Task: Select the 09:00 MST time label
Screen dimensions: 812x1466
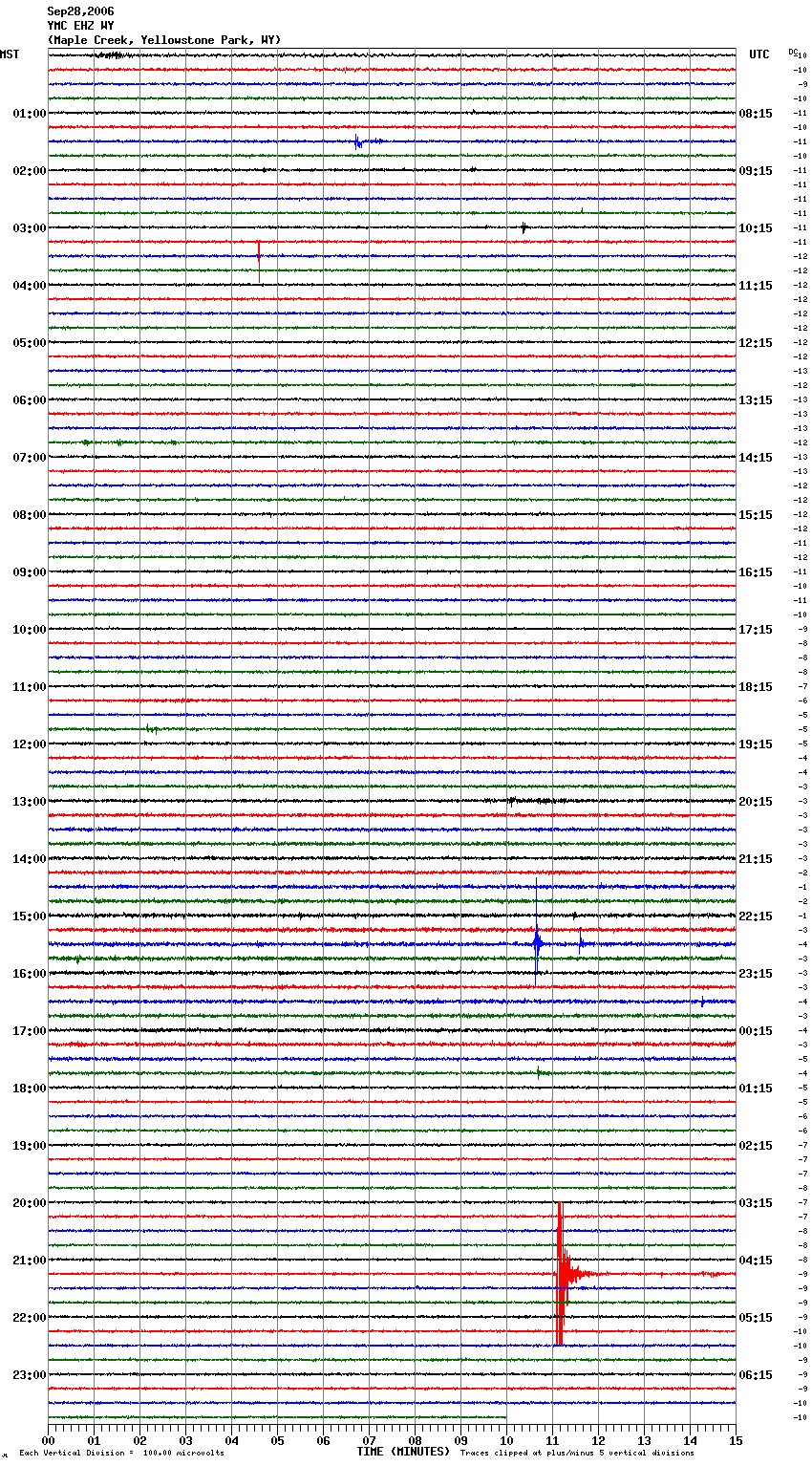Action: 30,572
